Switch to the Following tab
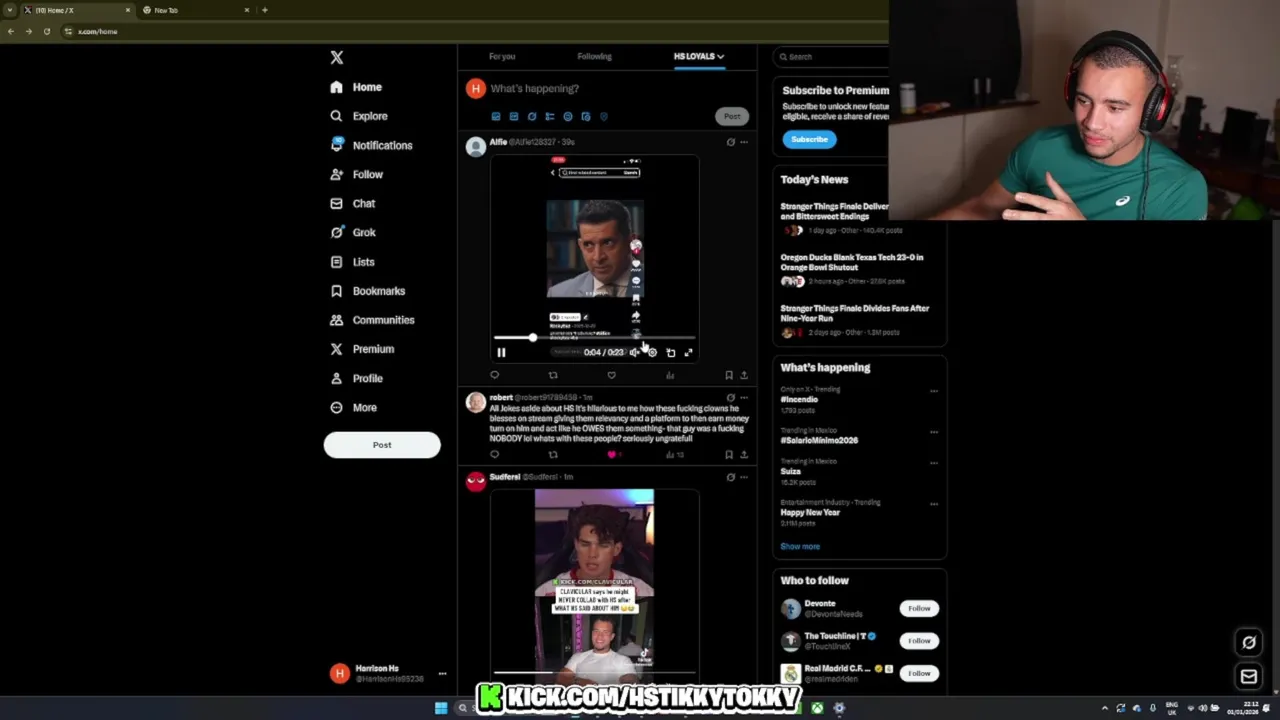 594,56
